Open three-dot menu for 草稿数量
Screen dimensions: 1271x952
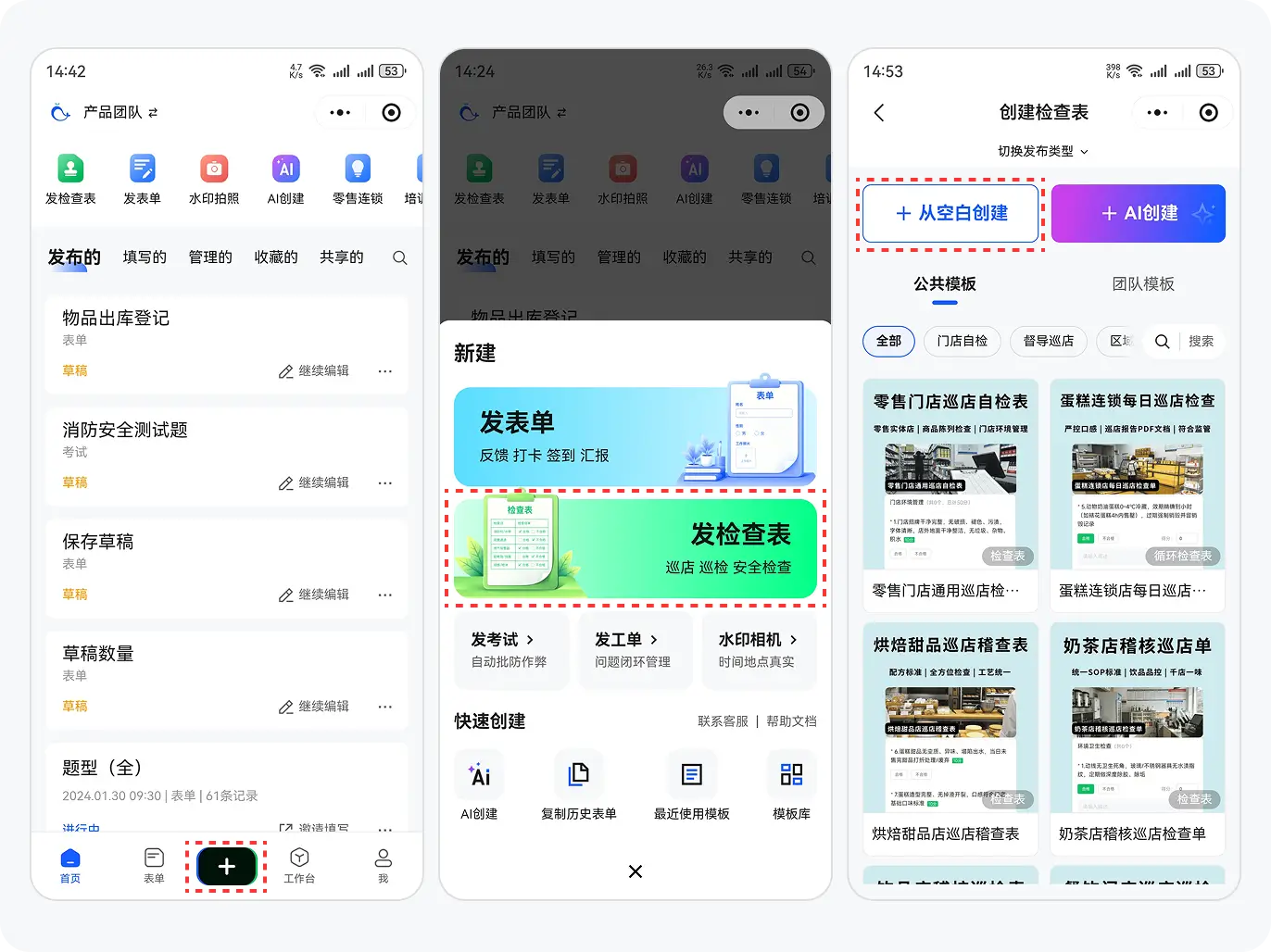pos(385,708)
